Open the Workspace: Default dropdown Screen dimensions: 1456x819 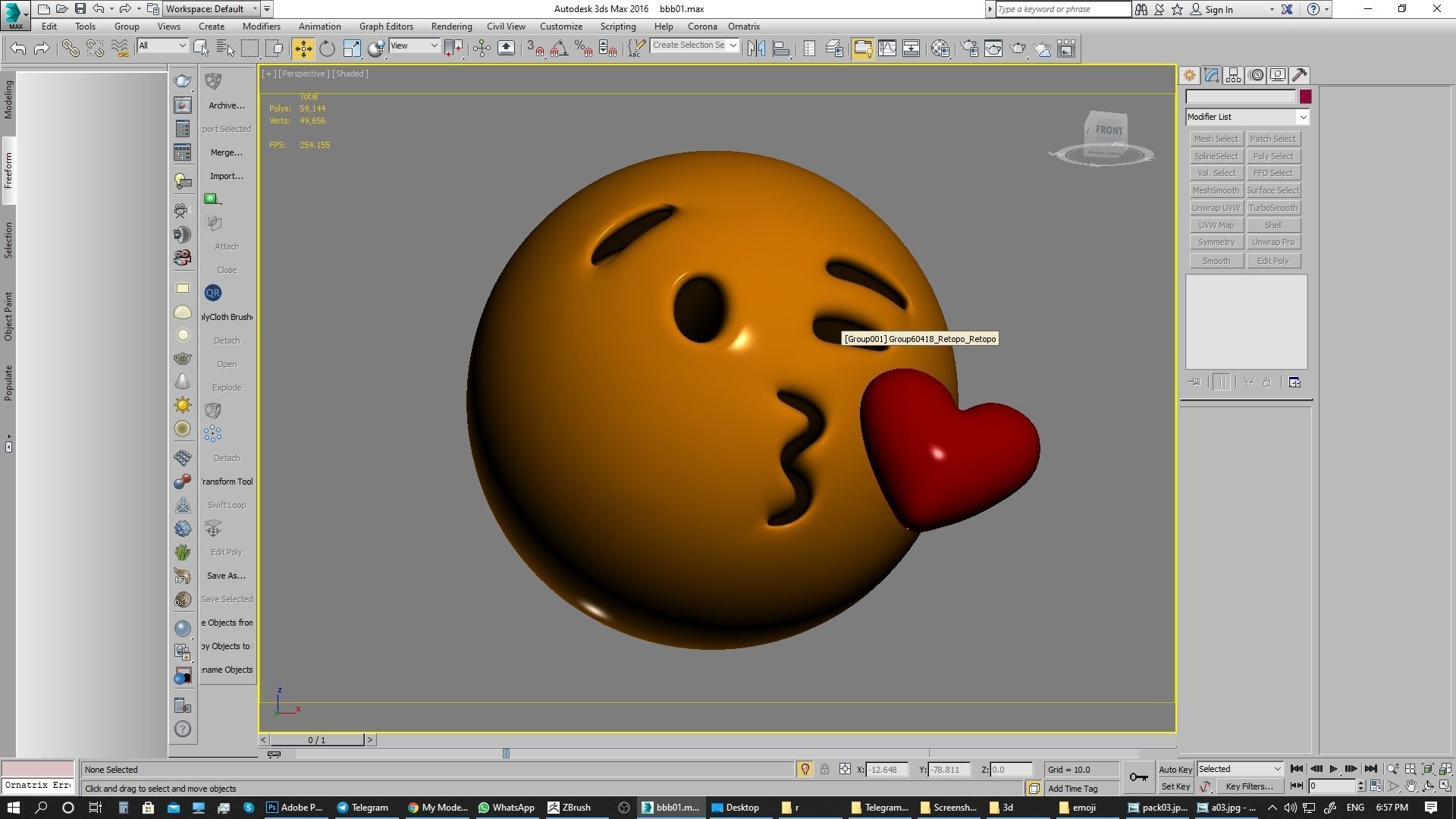[x=212, y=9]
